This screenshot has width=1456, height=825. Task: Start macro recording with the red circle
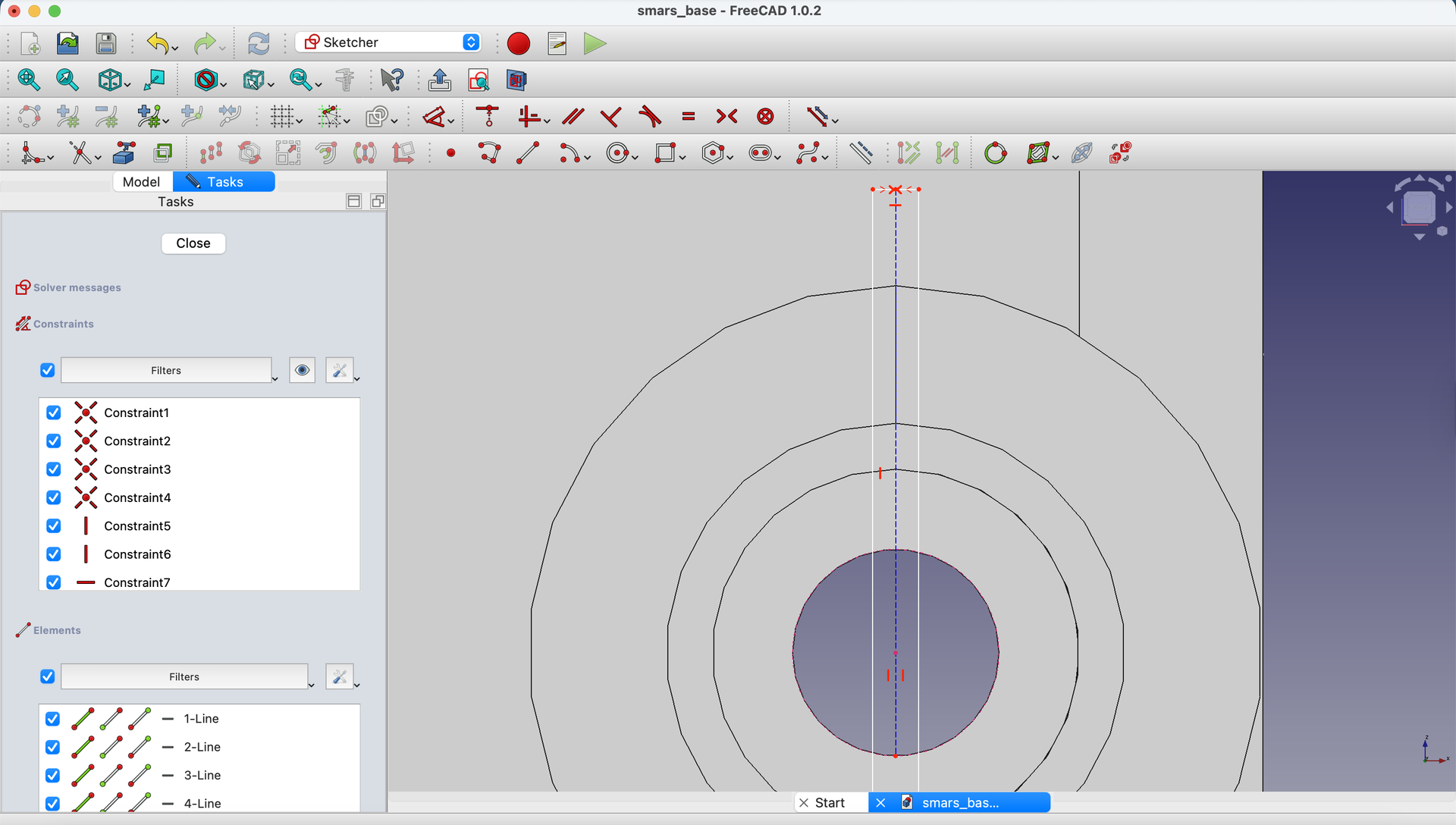[x=519, y=43]
